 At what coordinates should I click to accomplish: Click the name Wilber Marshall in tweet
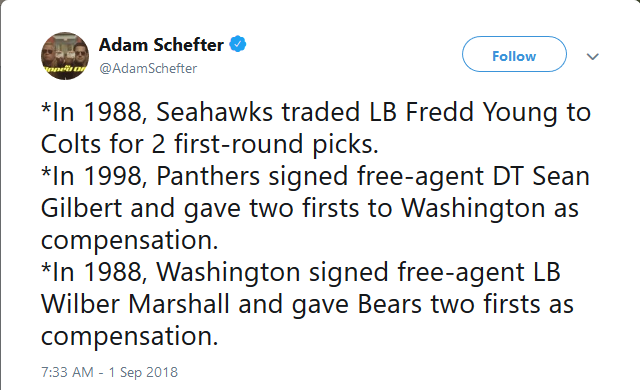click(135, 304)
